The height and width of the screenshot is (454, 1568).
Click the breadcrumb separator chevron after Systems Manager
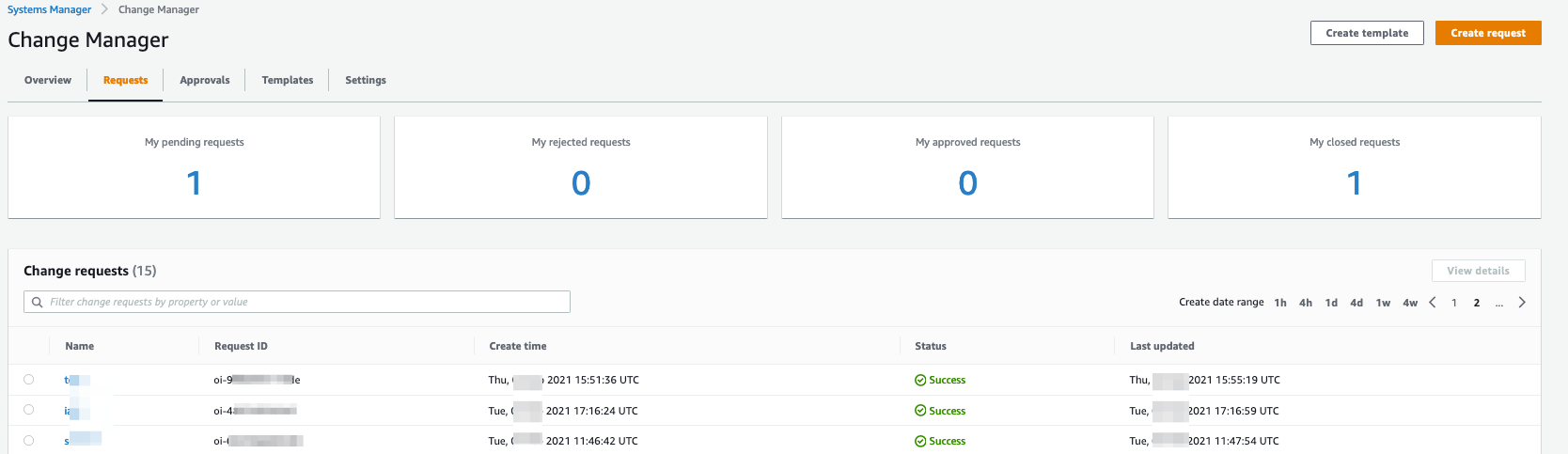click(x=104, y=9)
